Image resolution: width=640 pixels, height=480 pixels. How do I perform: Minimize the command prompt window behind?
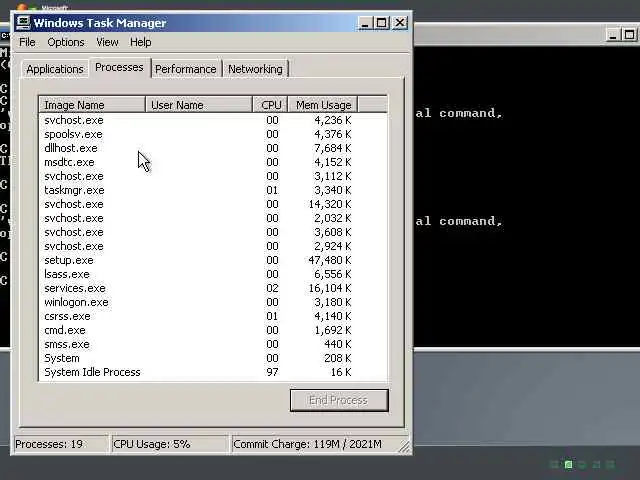pyautogui.click(x=612, y=35)
